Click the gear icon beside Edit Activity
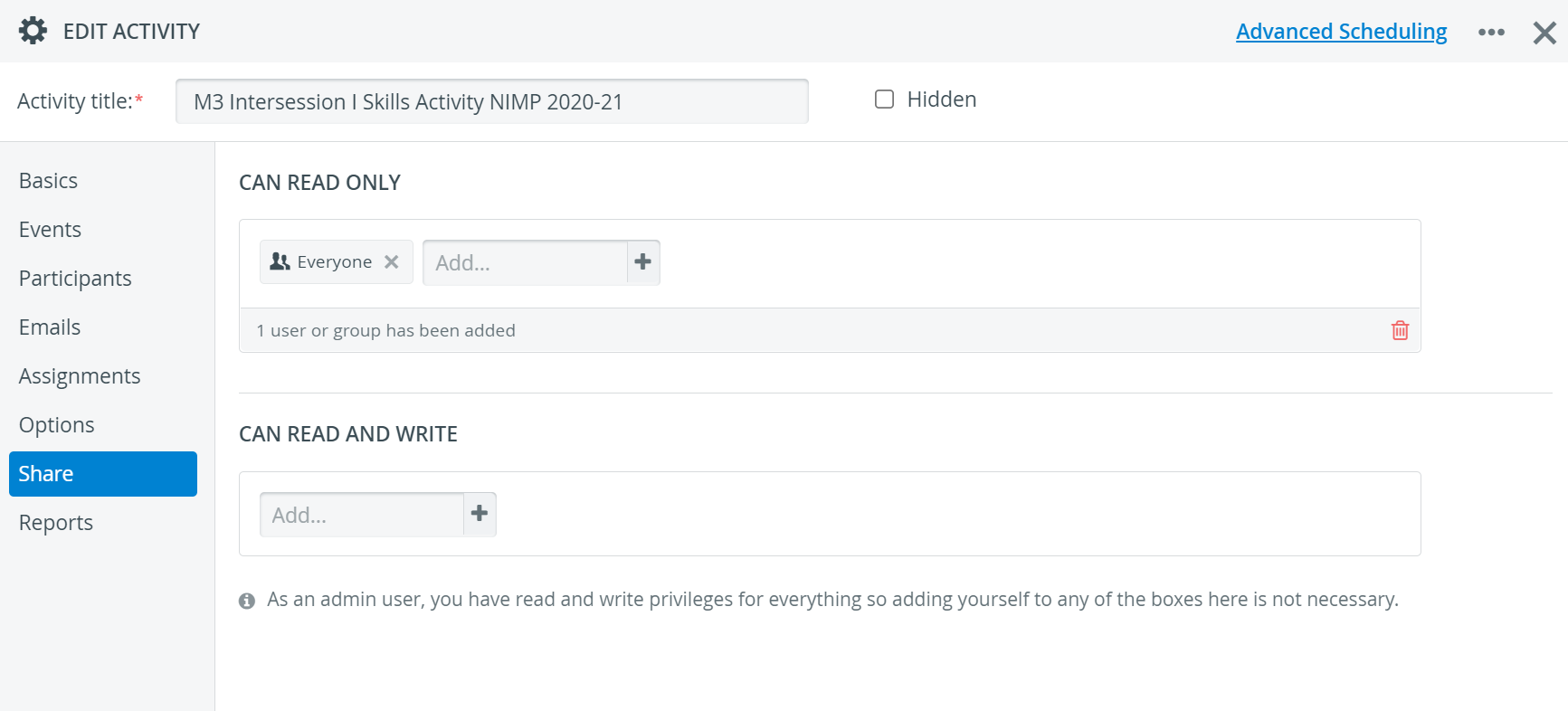 (33, 31)
